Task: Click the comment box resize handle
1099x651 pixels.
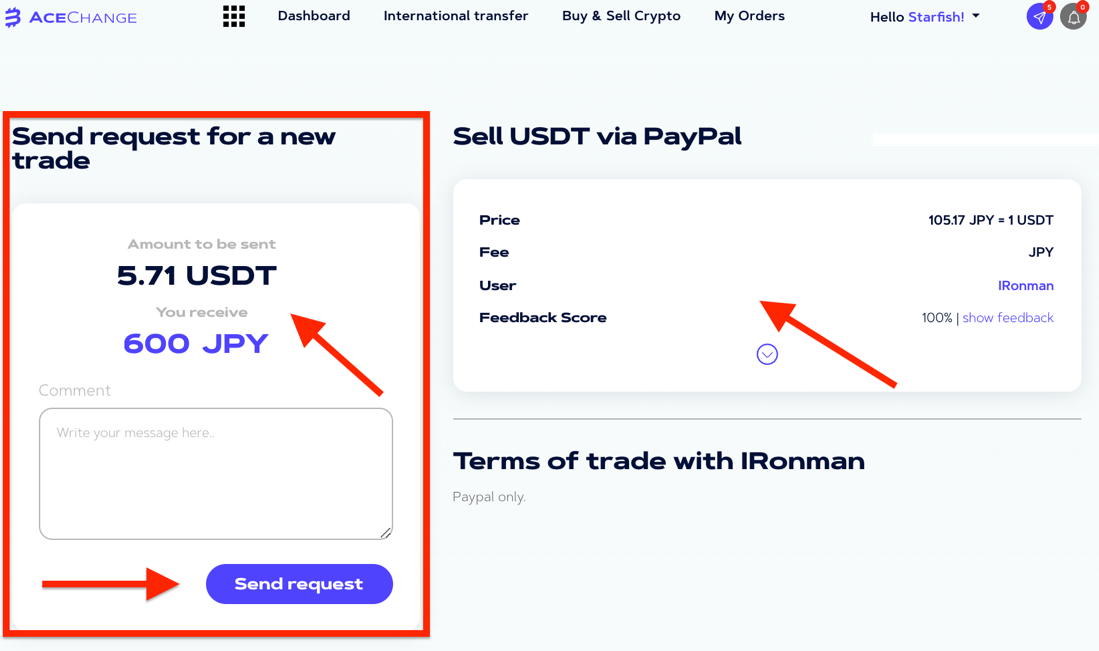Action: 385,533
